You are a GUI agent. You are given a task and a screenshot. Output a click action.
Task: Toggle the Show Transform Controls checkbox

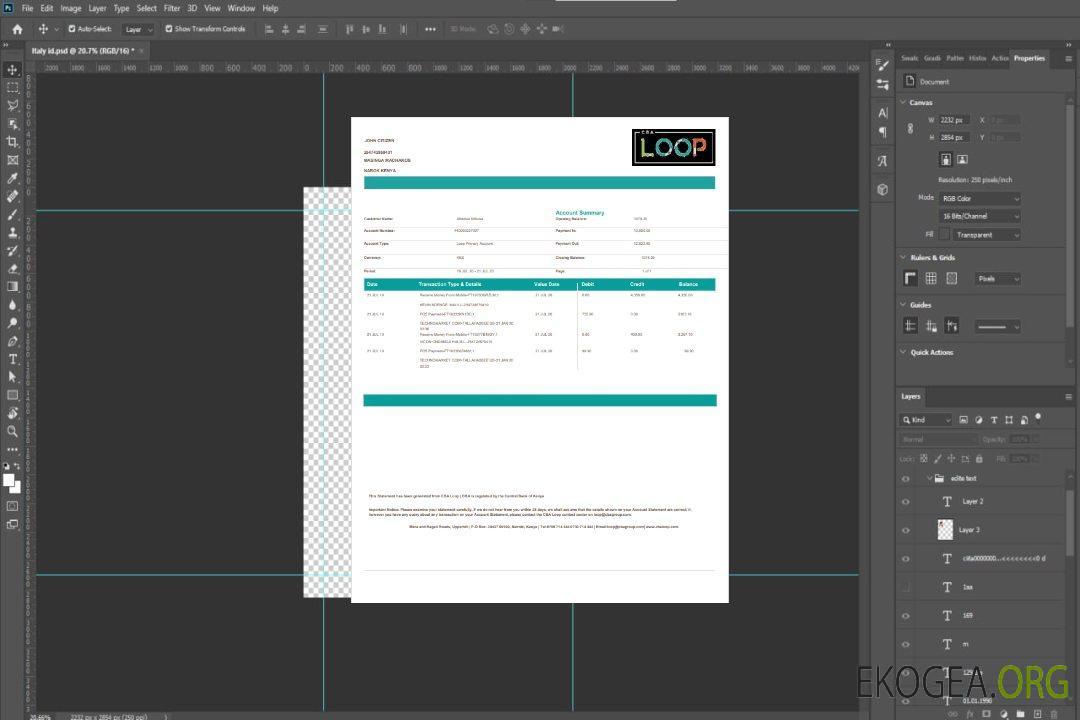(x=169, y=29)
